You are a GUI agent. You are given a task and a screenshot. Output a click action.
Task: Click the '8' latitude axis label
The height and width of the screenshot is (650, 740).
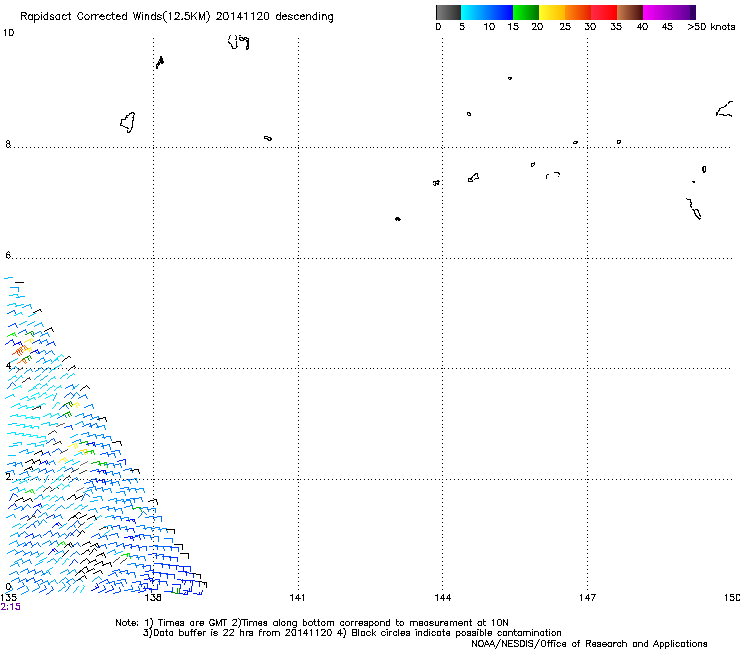click(8, 144)
